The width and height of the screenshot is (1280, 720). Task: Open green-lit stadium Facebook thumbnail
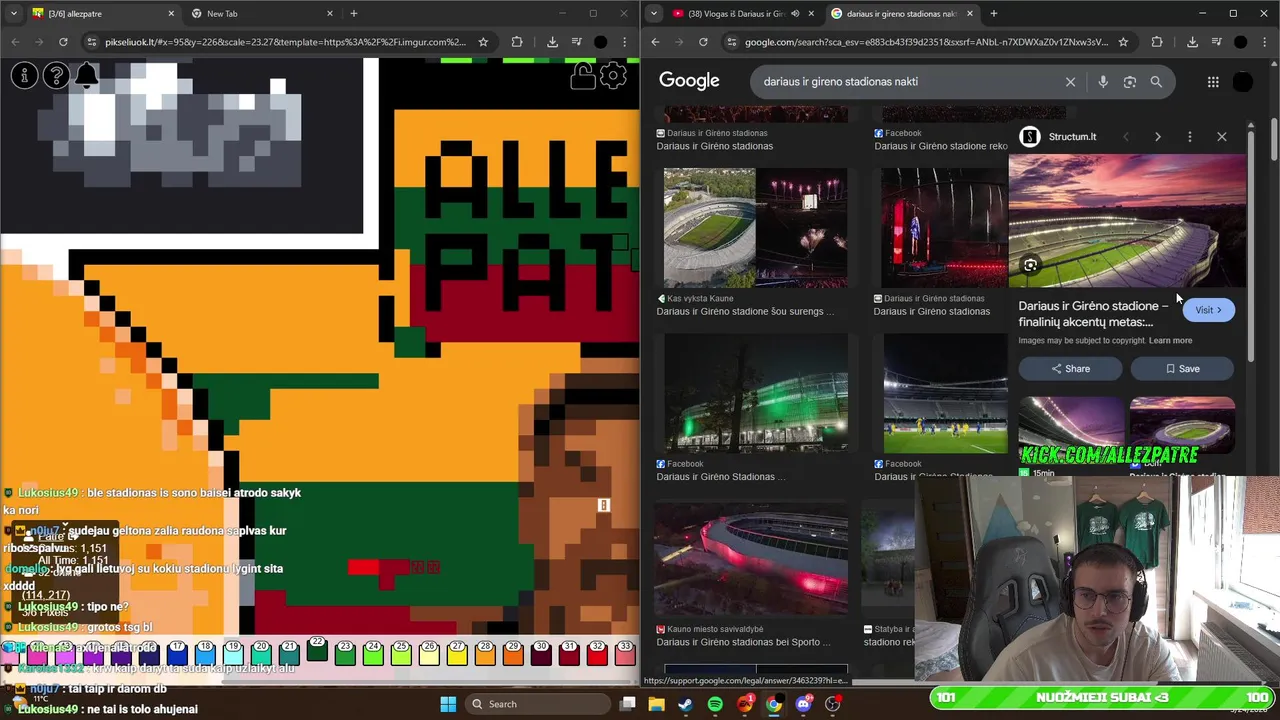point(755,393)
